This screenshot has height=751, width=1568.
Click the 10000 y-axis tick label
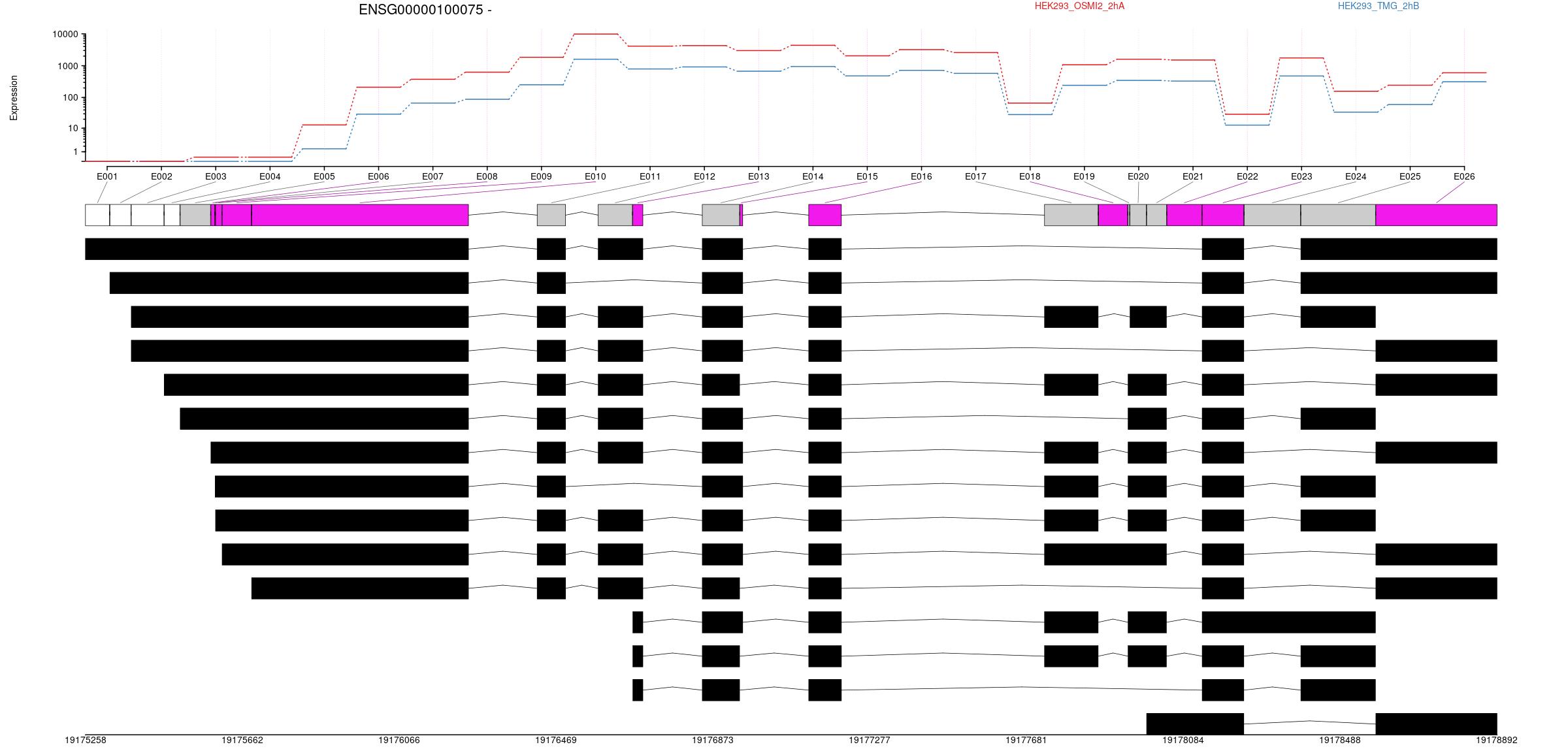point(65,35)
